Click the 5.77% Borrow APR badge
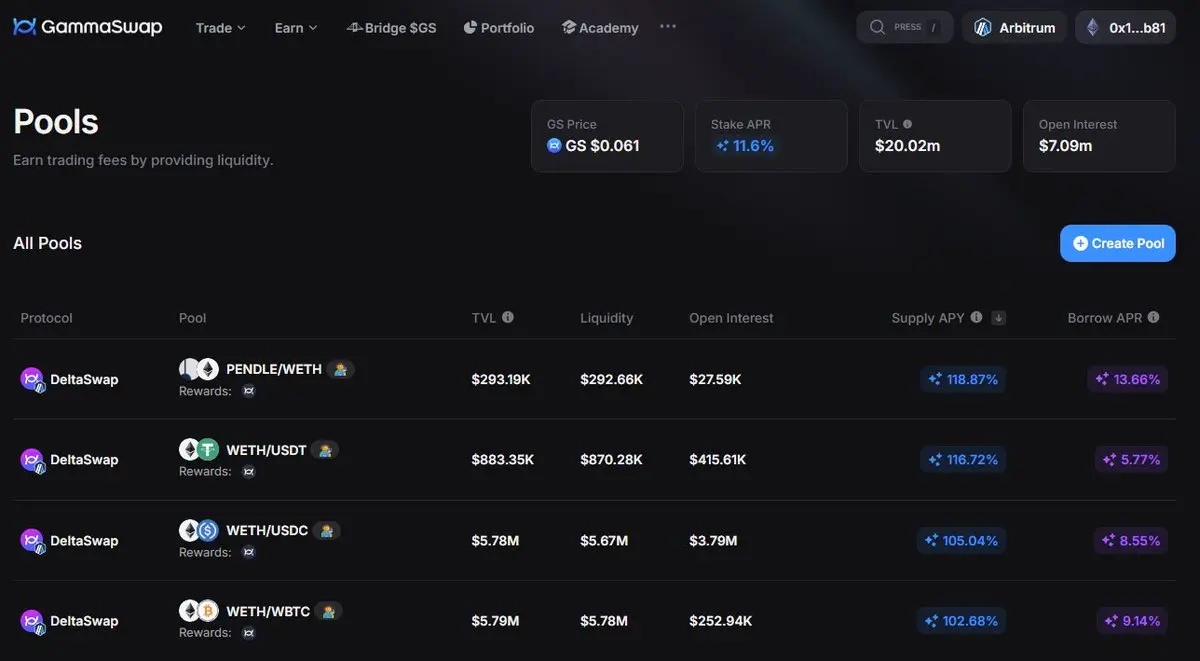 click(x=1132, y=460)
